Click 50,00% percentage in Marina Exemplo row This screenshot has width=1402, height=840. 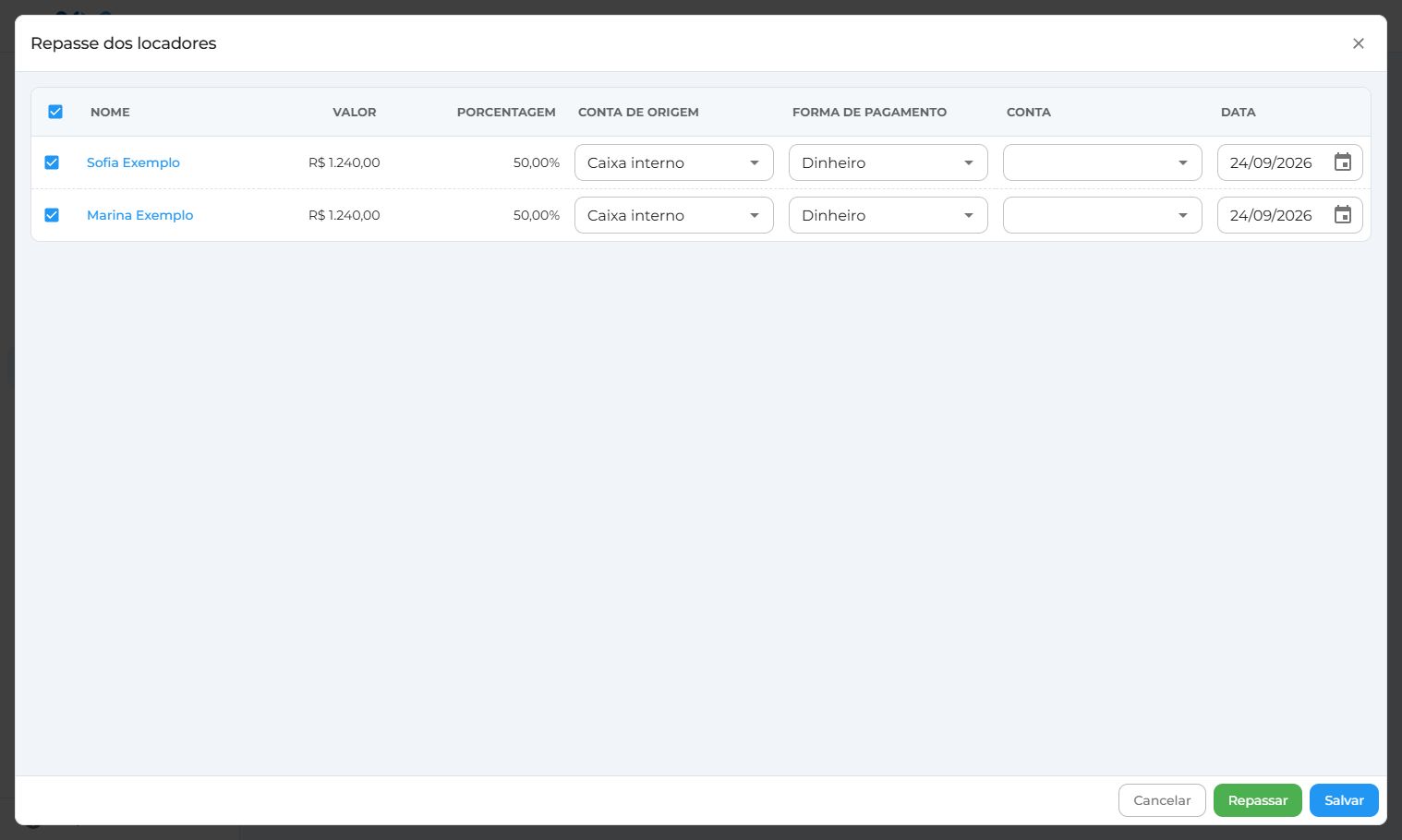[x=537, y=215]
